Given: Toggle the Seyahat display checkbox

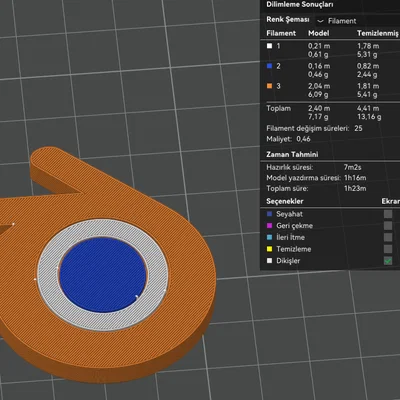Looking at the screenshot, I should (388, 214).
